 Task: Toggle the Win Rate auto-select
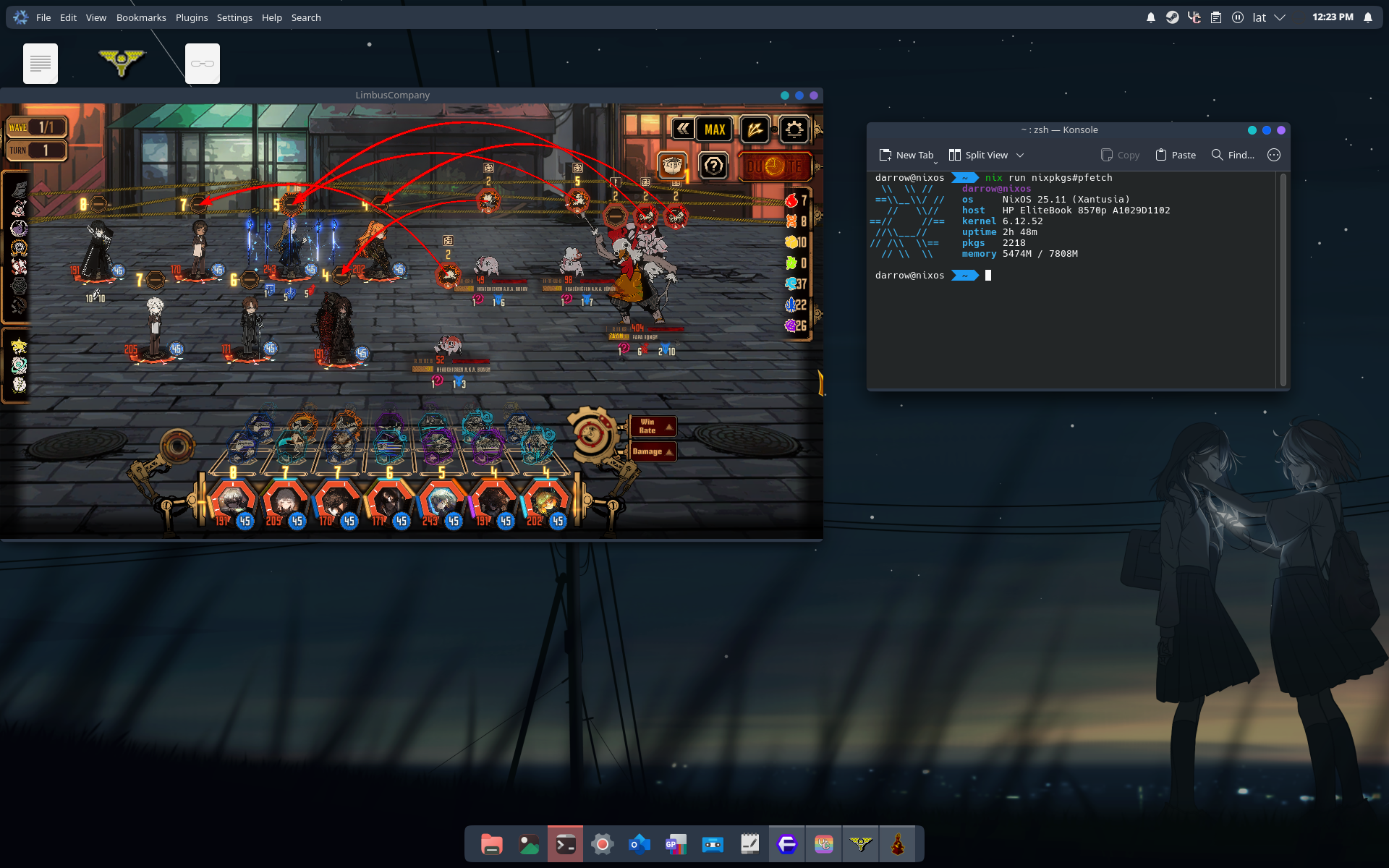653,427
